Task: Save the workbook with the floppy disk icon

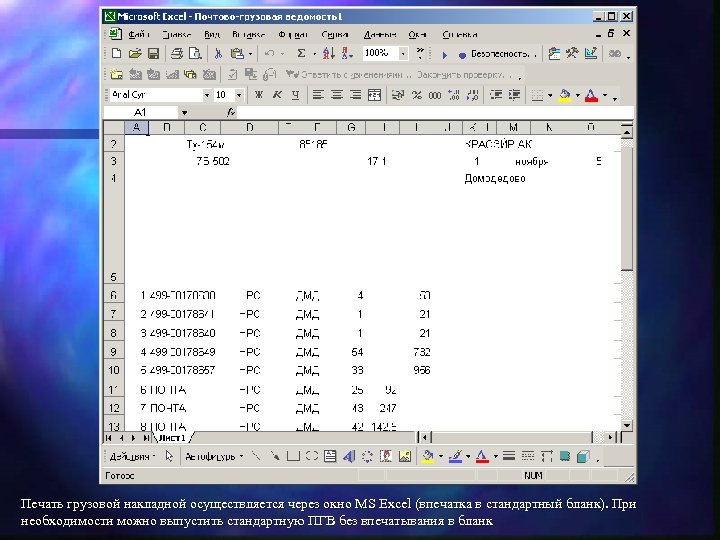Action: click(x=153, y=54)
